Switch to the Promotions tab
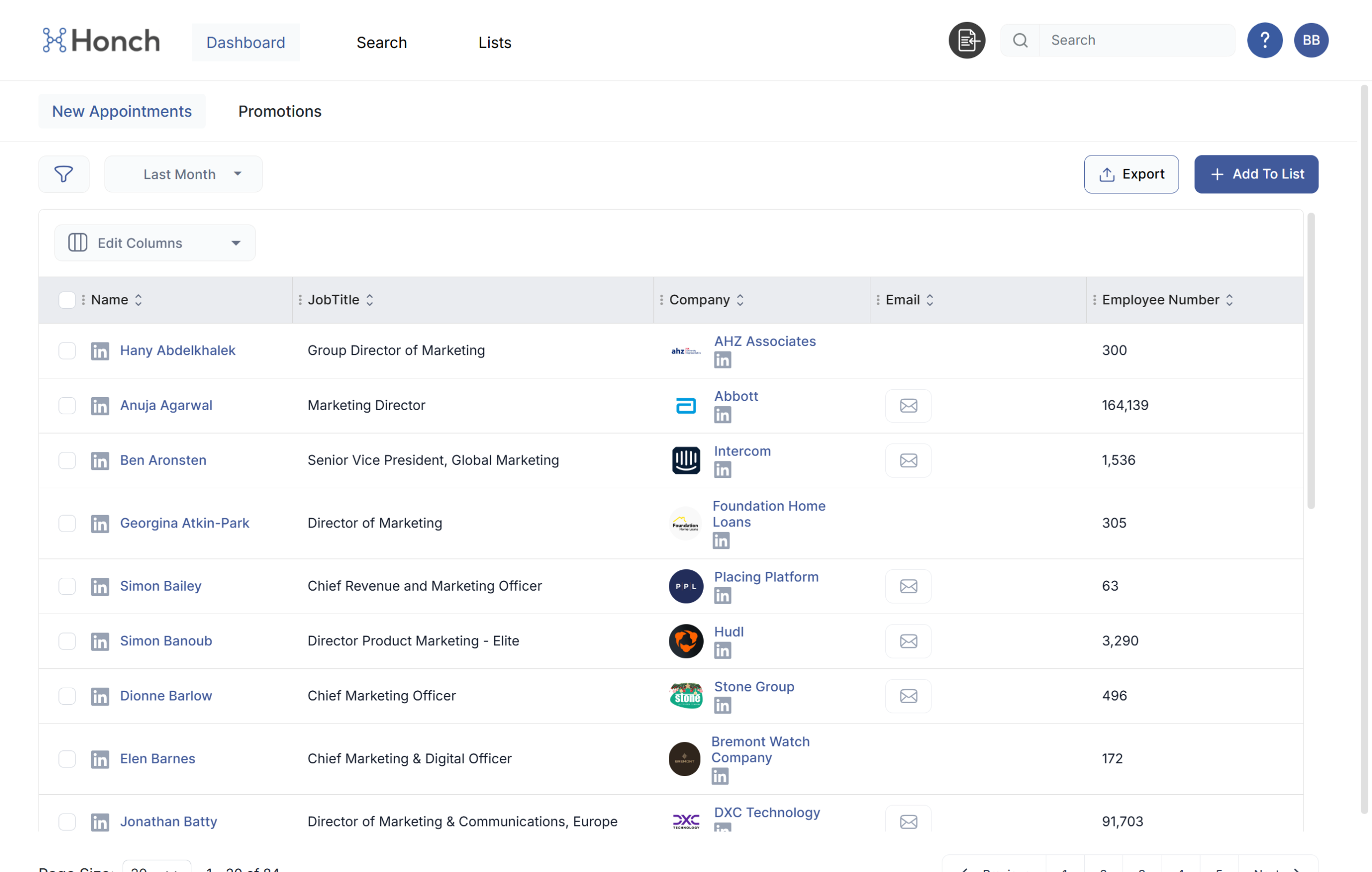 (279, 111)
